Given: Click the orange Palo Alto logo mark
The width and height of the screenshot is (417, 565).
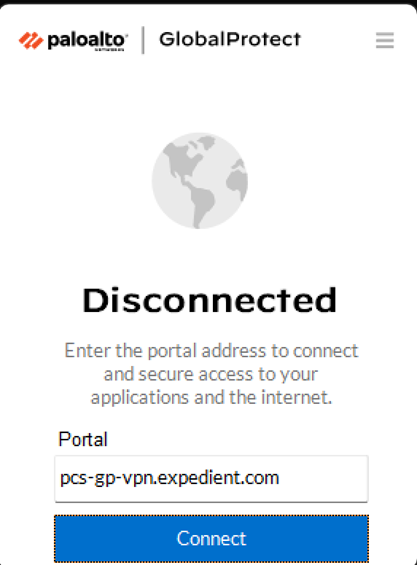Looking at the screenshot, I should coord(31,40).
